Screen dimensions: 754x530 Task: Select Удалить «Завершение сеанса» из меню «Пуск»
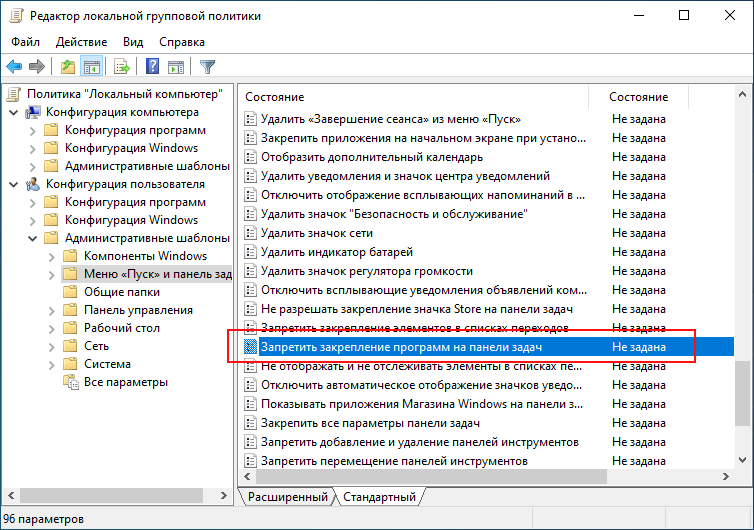tap(391, 119)
